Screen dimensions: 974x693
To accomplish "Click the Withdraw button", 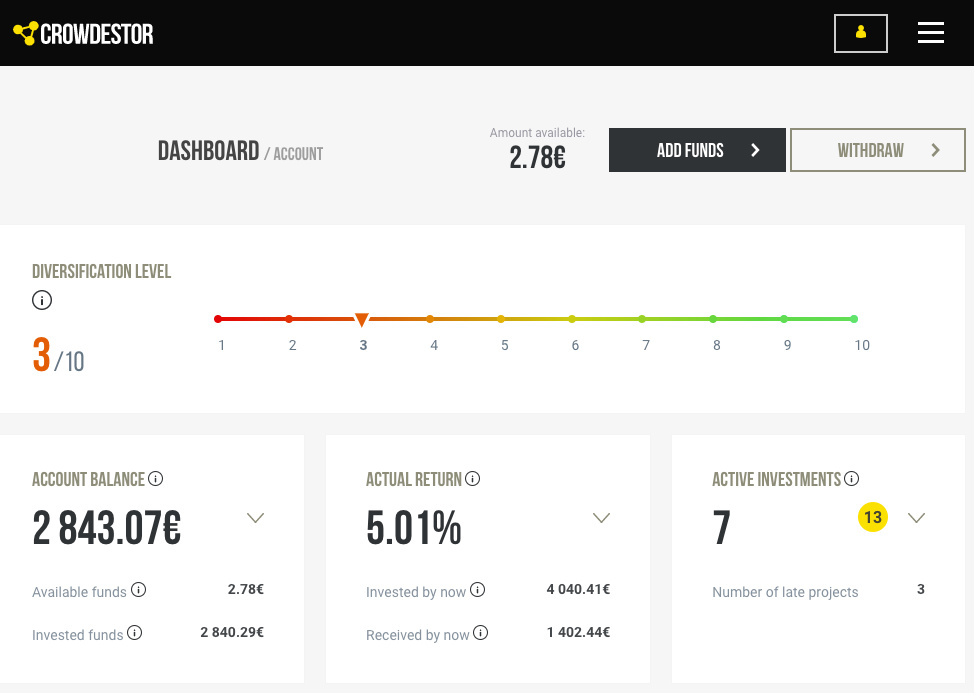I will coord(877,150).
